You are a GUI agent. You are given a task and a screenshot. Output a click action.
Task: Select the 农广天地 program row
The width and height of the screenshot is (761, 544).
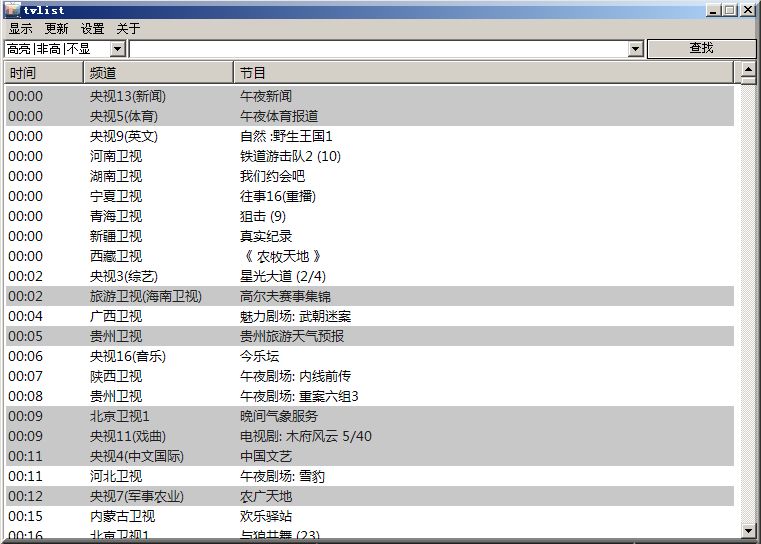pyautogui.click(x=369, y=496)
